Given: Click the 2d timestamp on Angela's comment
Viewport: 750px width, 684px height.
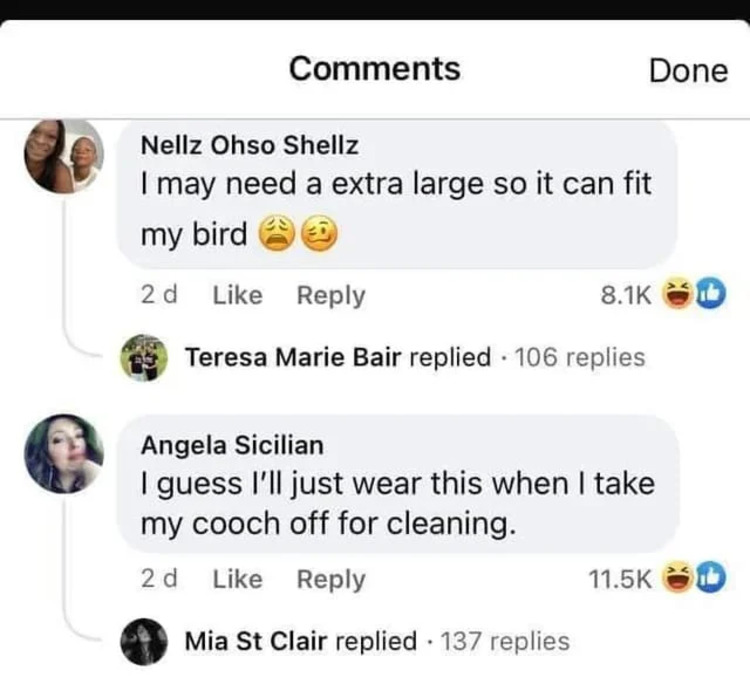Looking at the screenshot, I should (159, 579).
